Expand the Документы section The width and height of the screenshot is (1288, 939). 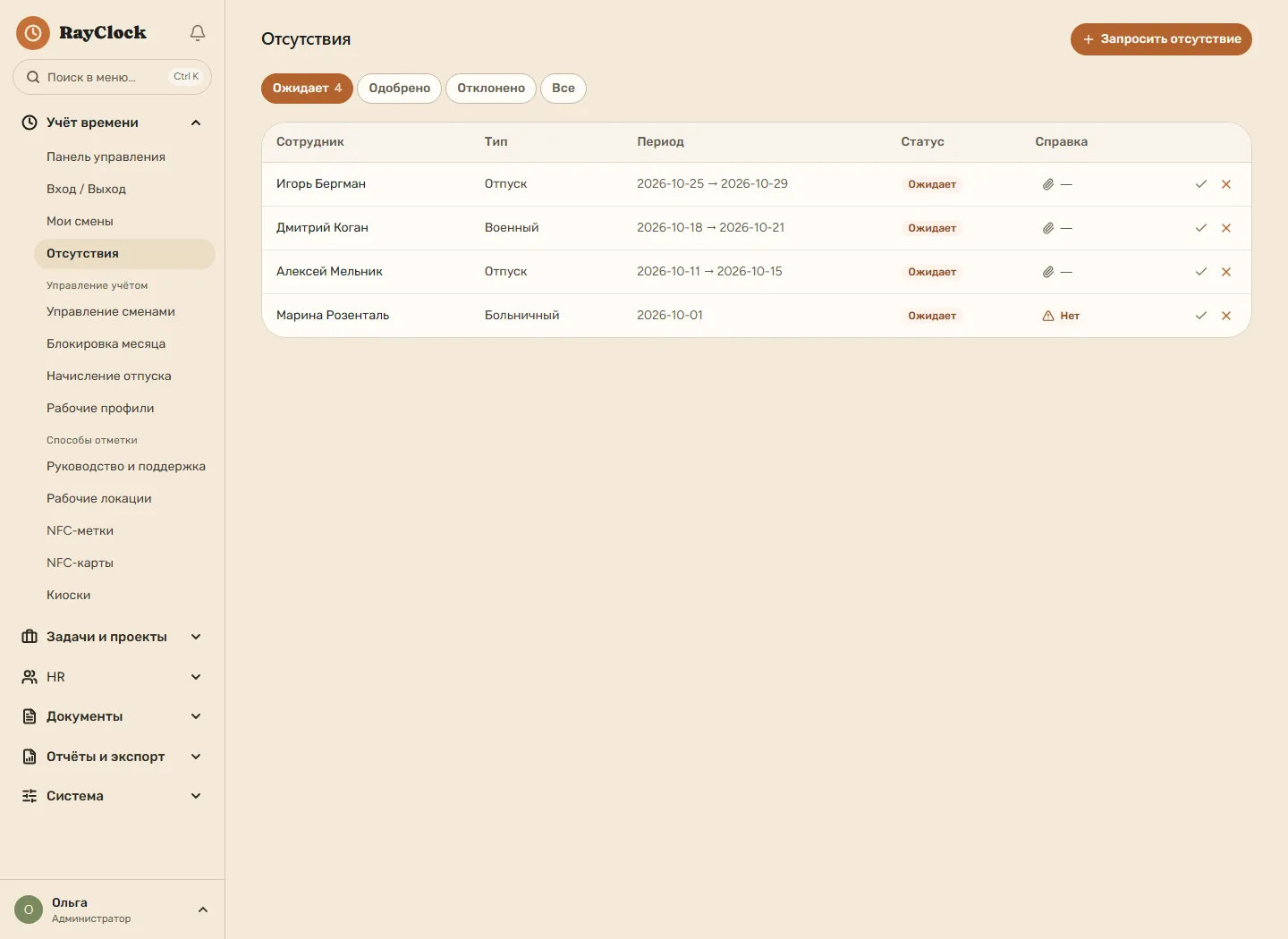(x=196, y=716)
